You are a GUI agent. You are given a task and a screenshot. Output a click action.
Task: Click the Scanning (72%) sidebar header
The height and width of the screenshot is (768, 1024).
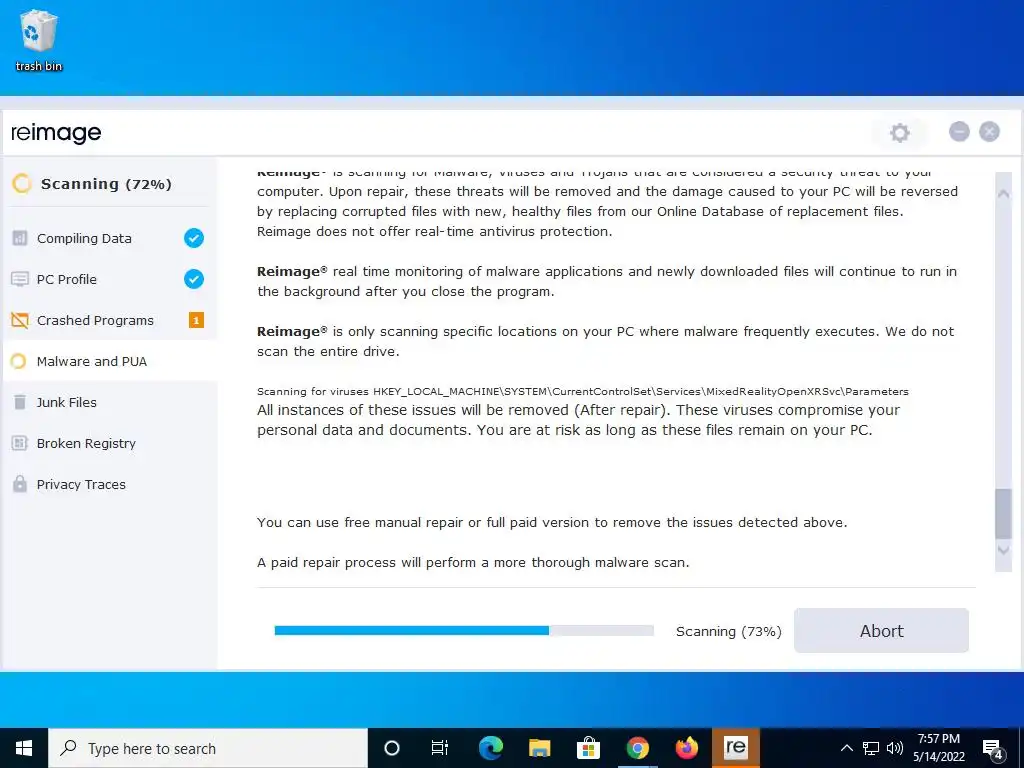click(x=106, y=184)
